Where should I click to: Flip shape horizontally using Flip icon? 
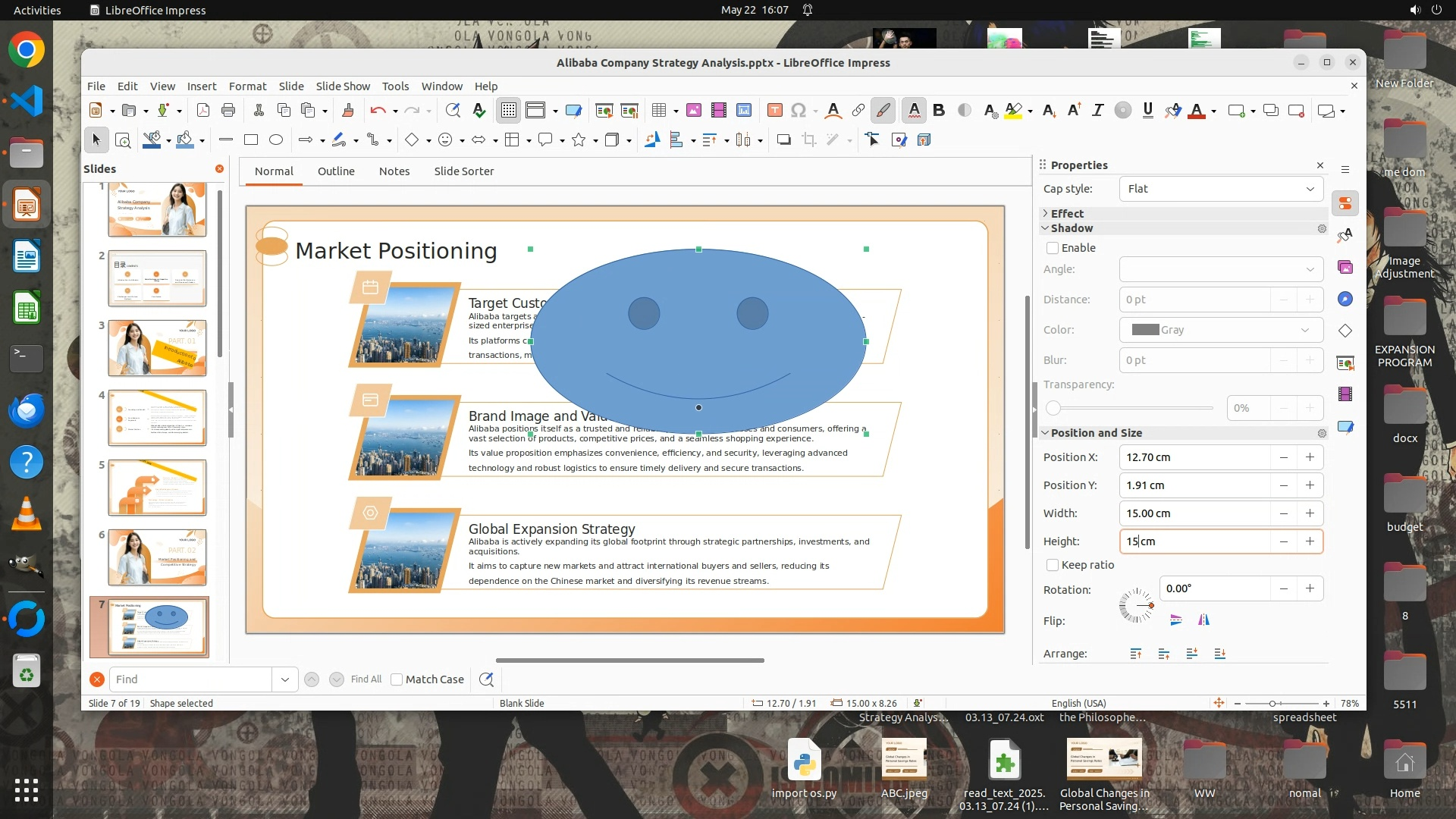tap(1203, 620)
